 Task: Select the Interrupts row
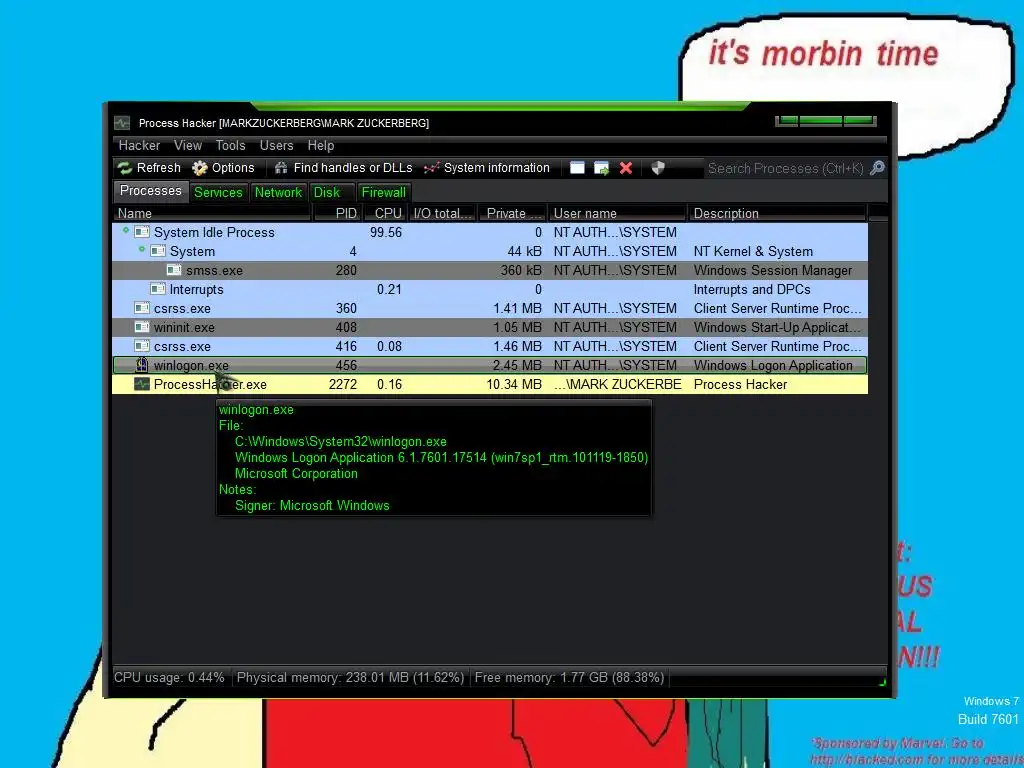(490, 289)
